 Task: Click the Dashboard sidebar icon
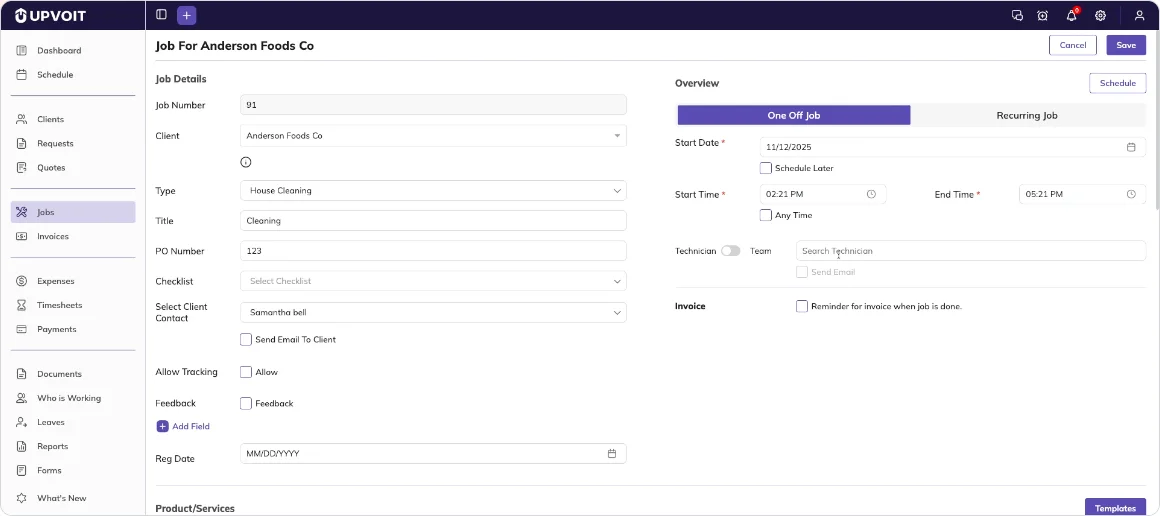click(21, 50)
